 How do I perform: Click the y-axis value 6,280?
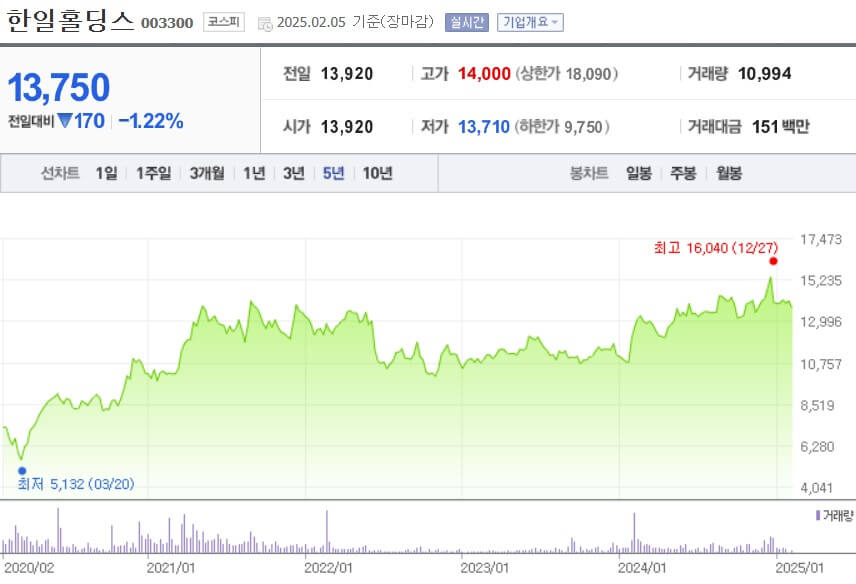(x=817, y=447)
